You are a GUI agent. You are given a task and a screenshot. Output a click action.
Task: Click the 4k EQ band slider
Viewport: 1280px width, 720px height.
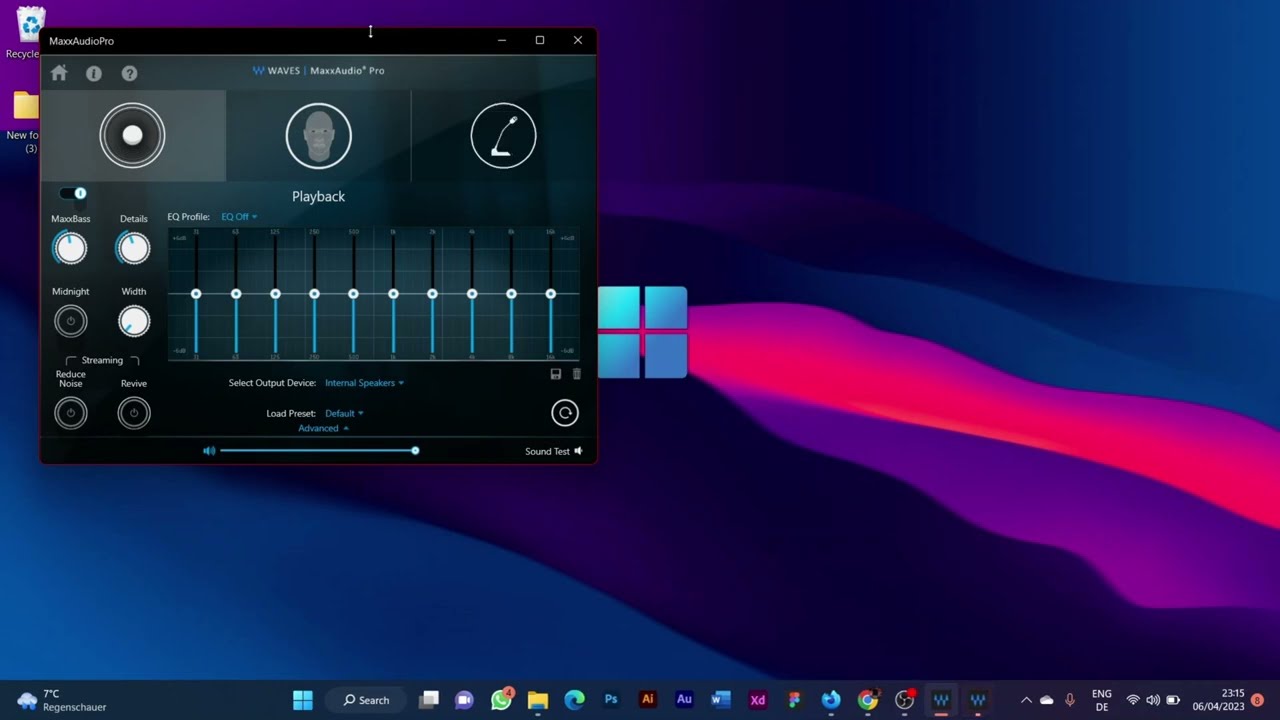point(472,294)
